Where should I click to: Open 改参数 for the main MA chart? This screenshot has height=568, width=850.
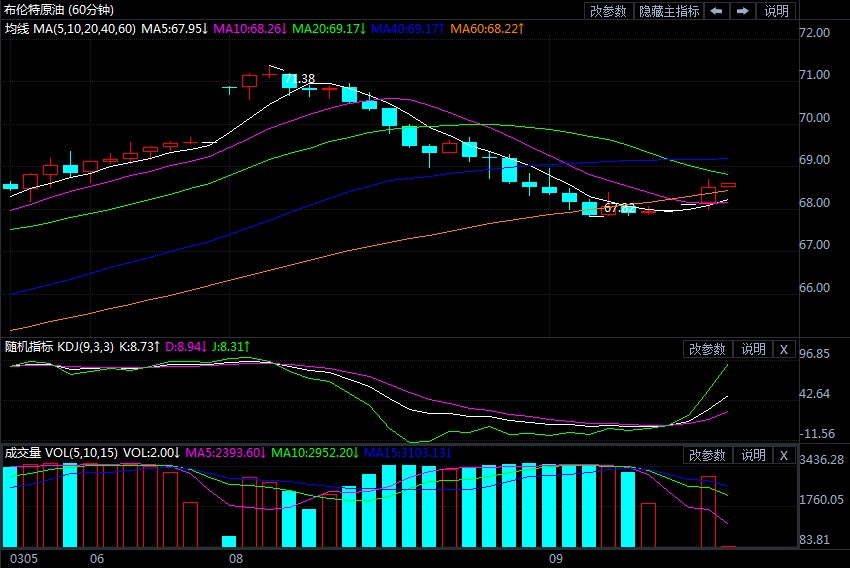coord(608,11)
